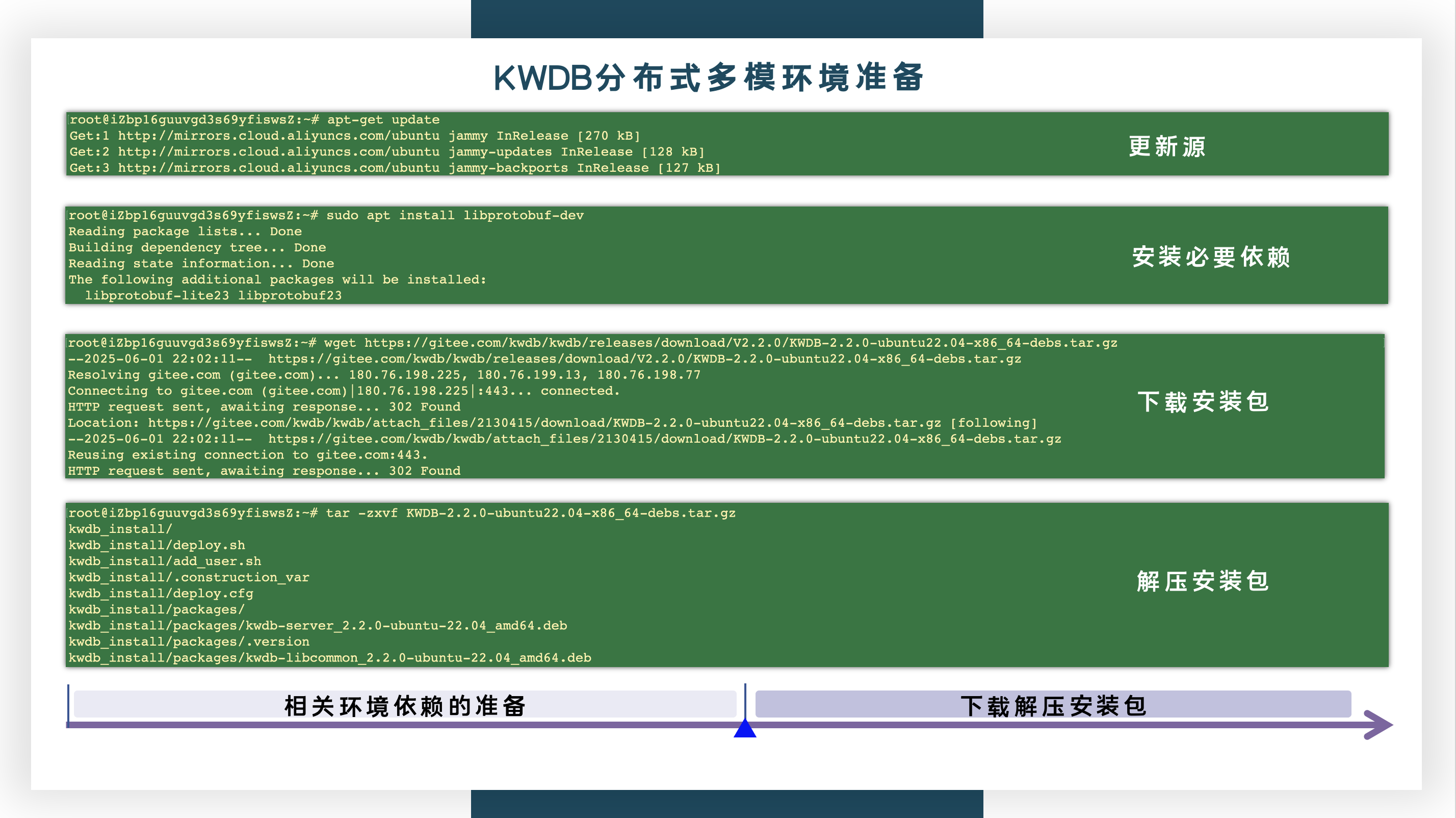The height and width of the screenshot is (818, 1456).
Task: Select the "Get:1" jammy InRelease line
Action: pyautogui.click(x=354, y=136)
